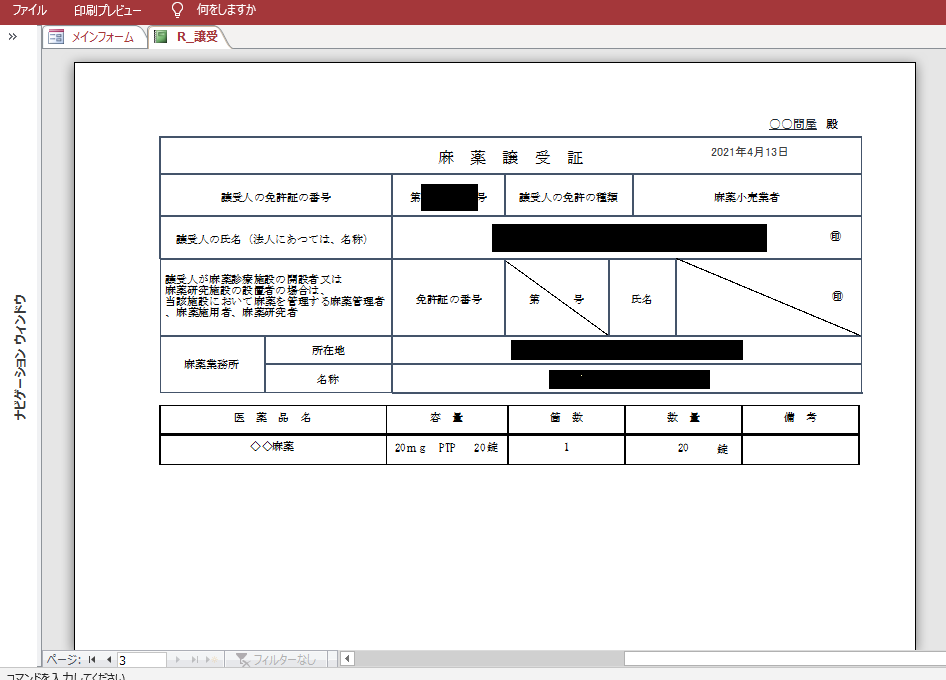
Task: Click horizontal scrollbar left arrow
Action: (348, 659)
